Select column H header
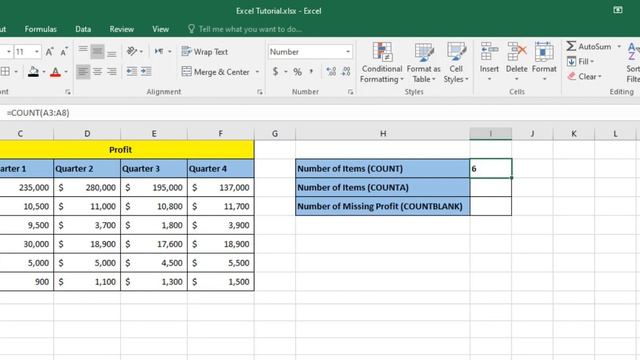This screenshot has width=640, height=360. [382, 133]
